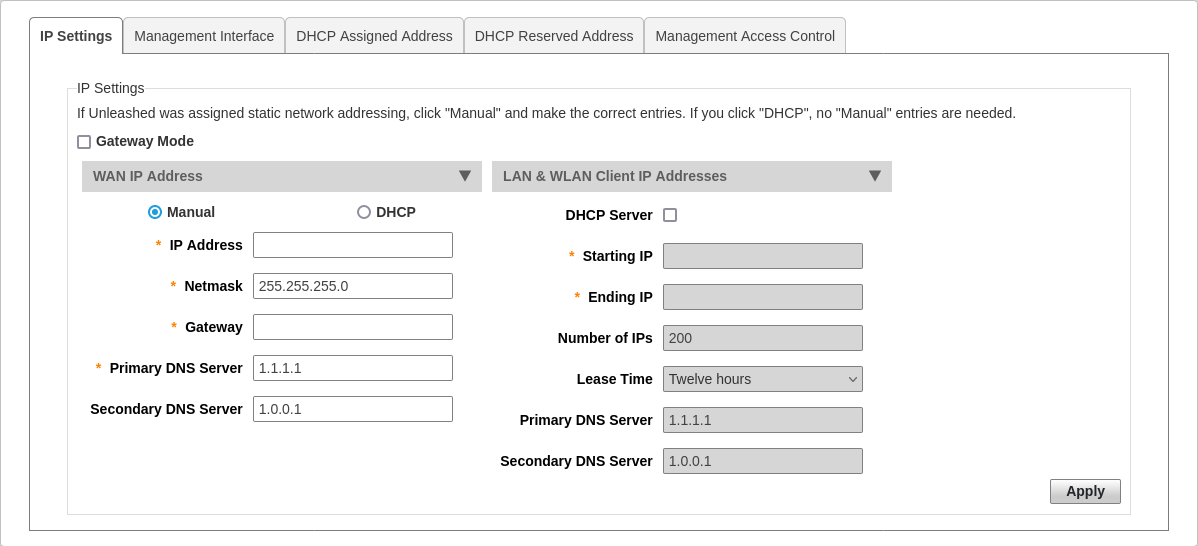This screenshot has width=1198, height=546.
Task: Click the Apply button
Action: tap(1085, 491)
